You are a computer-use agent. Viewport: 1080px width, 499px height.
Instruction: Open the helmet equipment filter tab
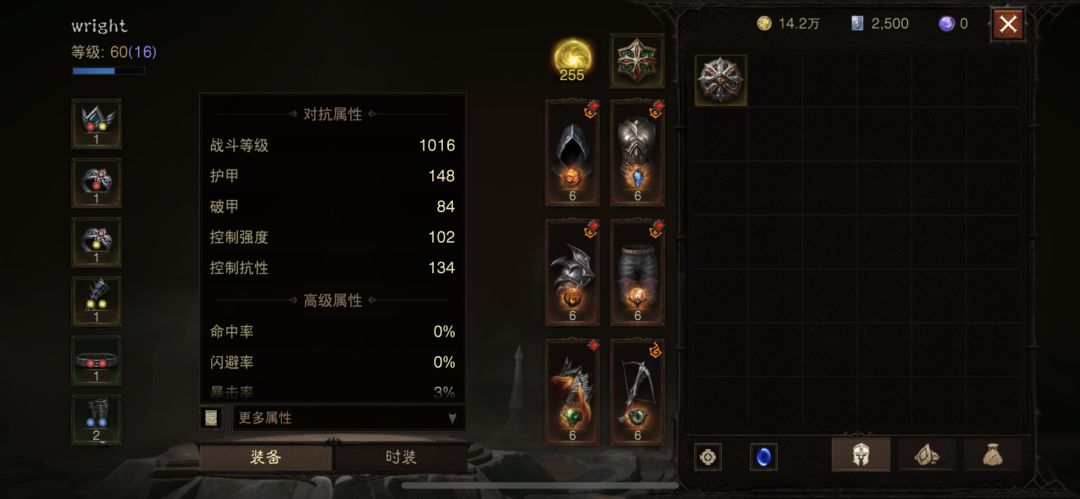point(860,455)
